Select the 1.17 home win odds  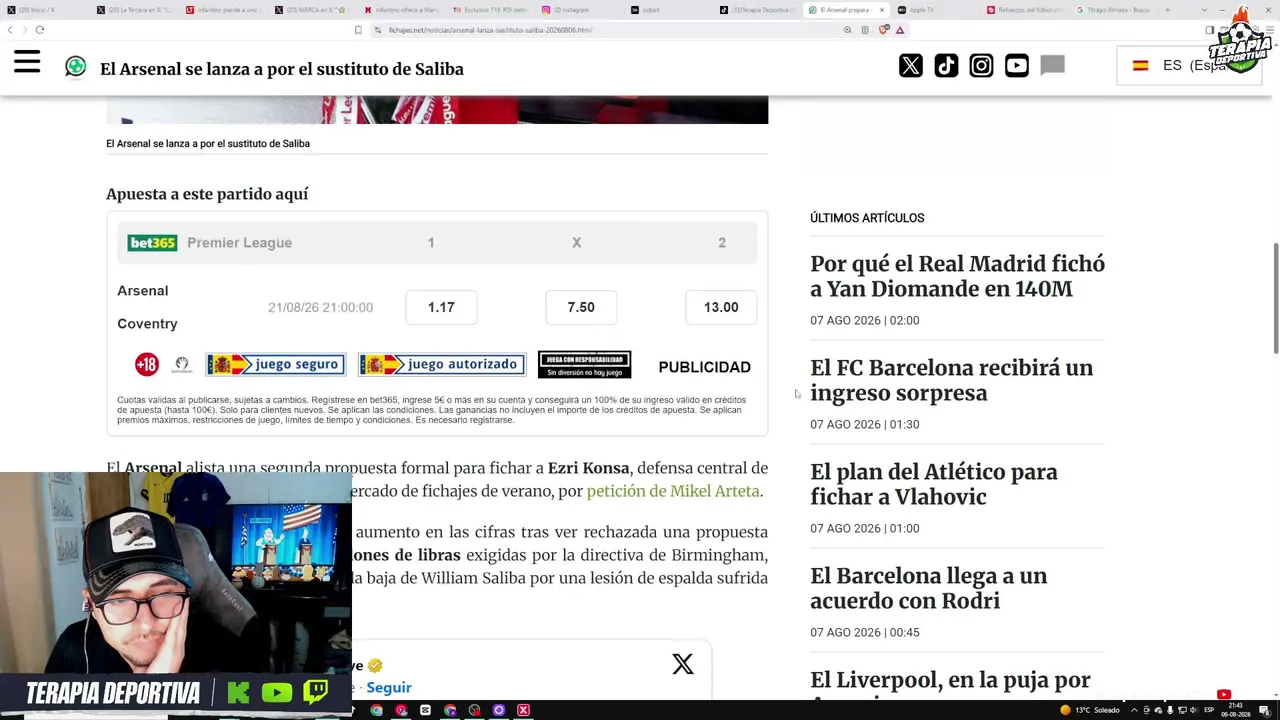[x=441, y=307]
